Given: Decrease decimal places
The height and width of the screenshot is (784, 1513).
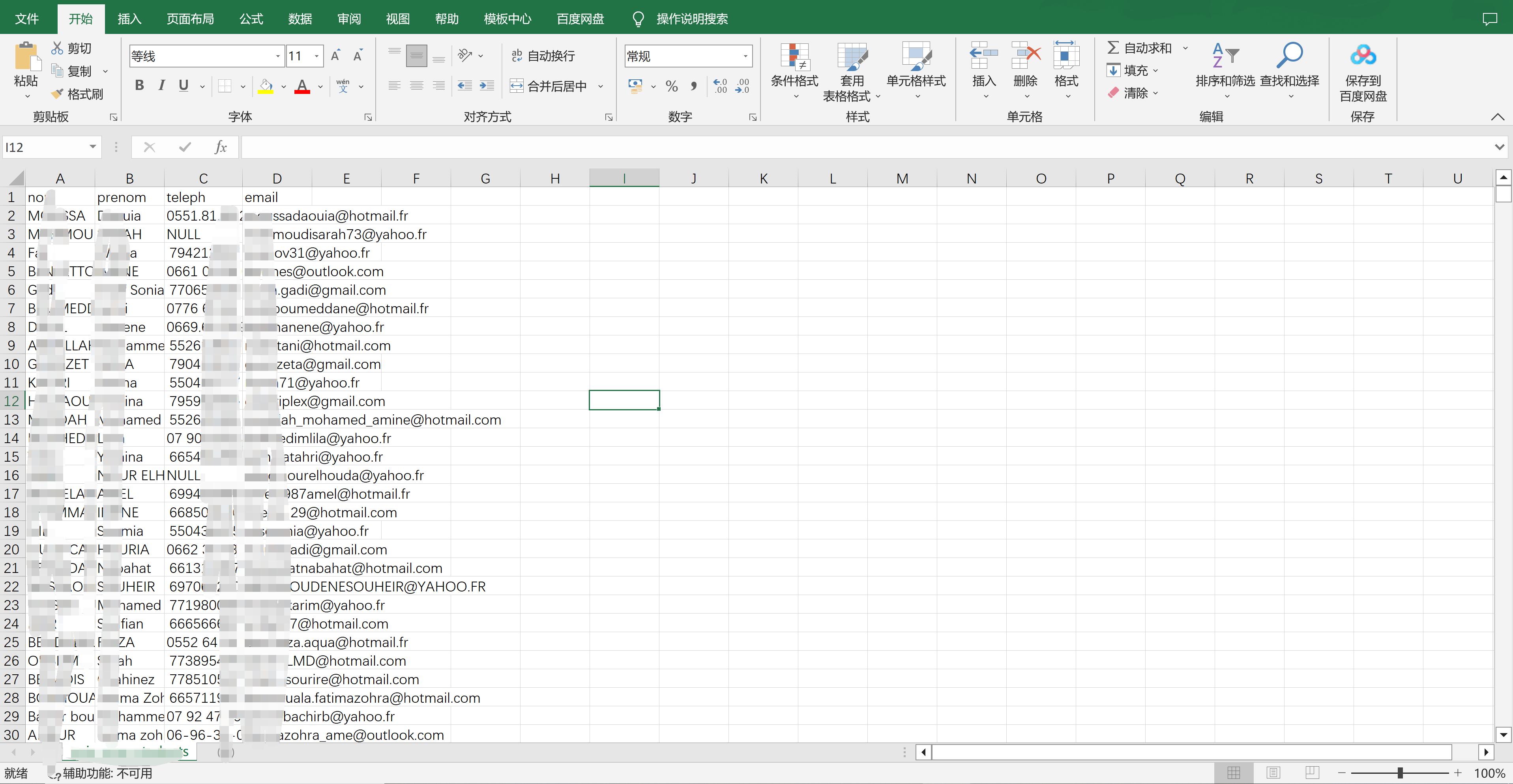Looking at the screenshot, I should click(x=742, y=86).
